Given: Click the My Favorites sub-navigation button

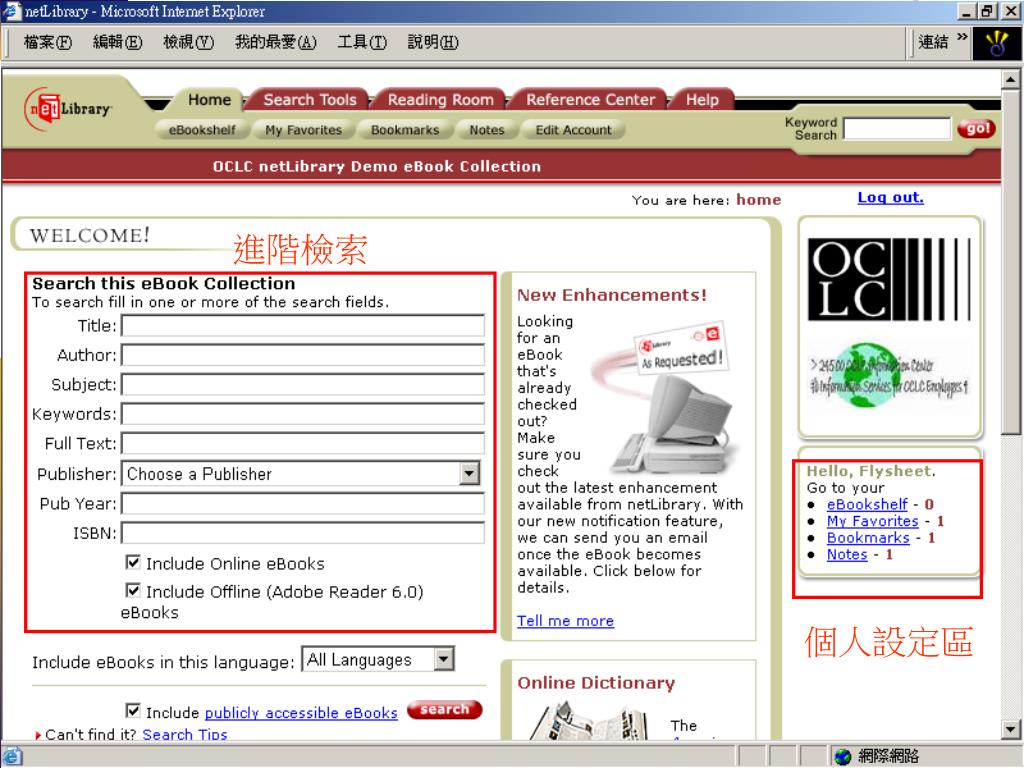Looking at the screenshot, I should pyautogui.click(x=303, y=130).
